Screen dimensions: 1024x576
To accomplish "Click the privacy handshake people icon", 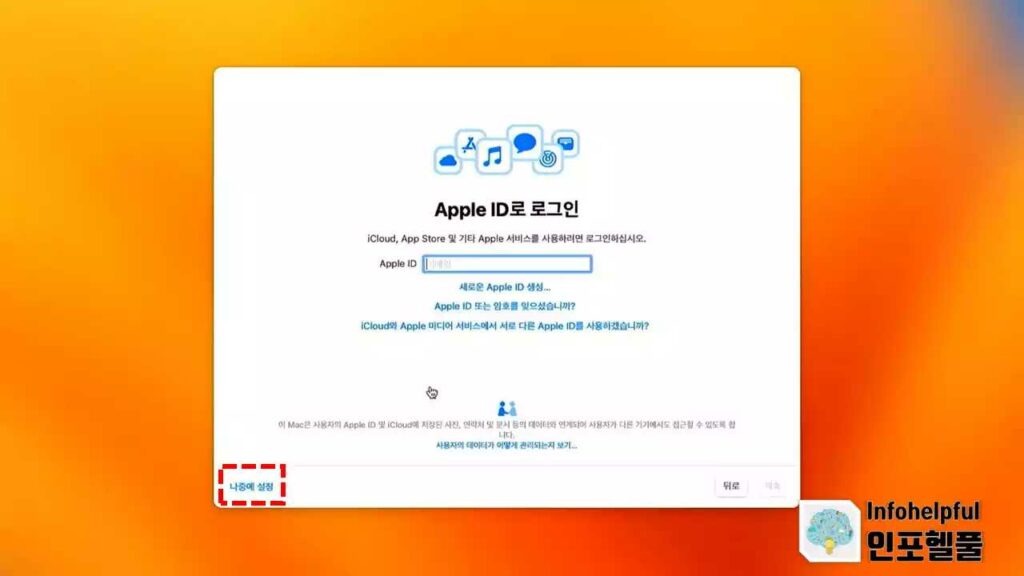I will pyautogui.click(x=507, y=409).
